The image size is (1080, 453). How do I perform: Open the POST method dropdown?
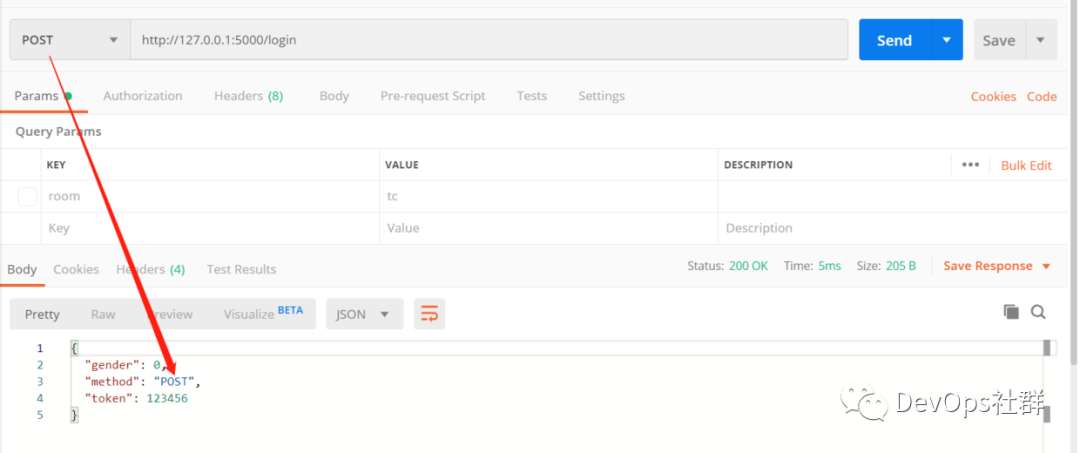coord(70,40)
